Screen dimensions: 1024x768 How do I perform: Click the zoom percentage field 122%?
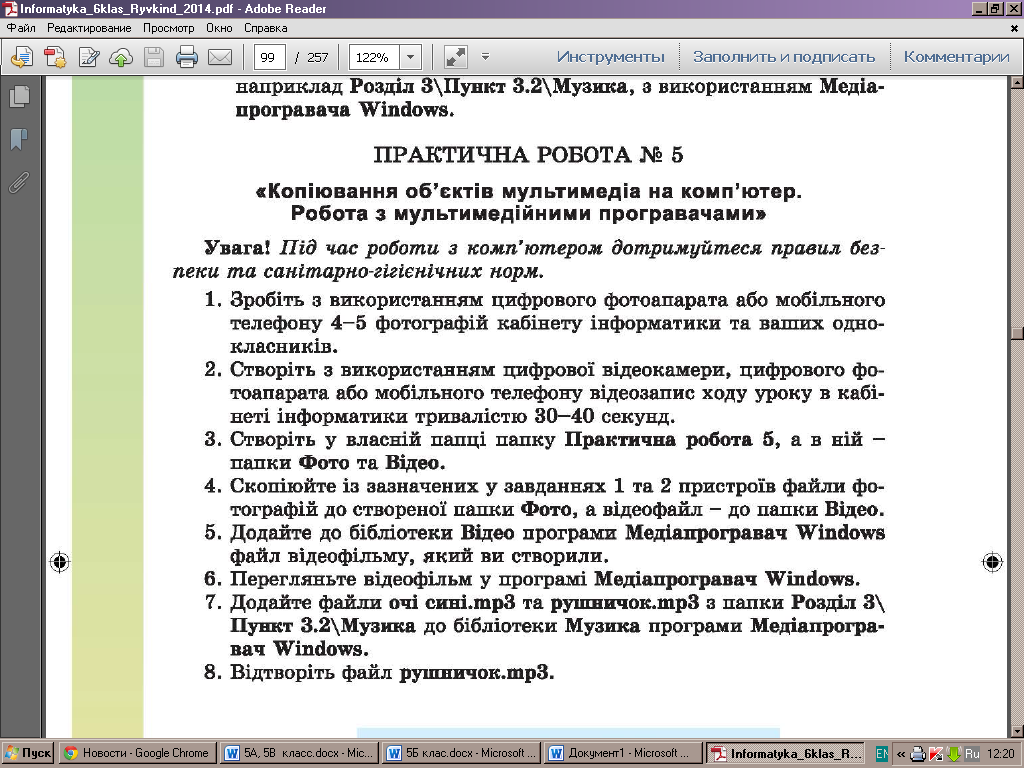pos(374,57)
